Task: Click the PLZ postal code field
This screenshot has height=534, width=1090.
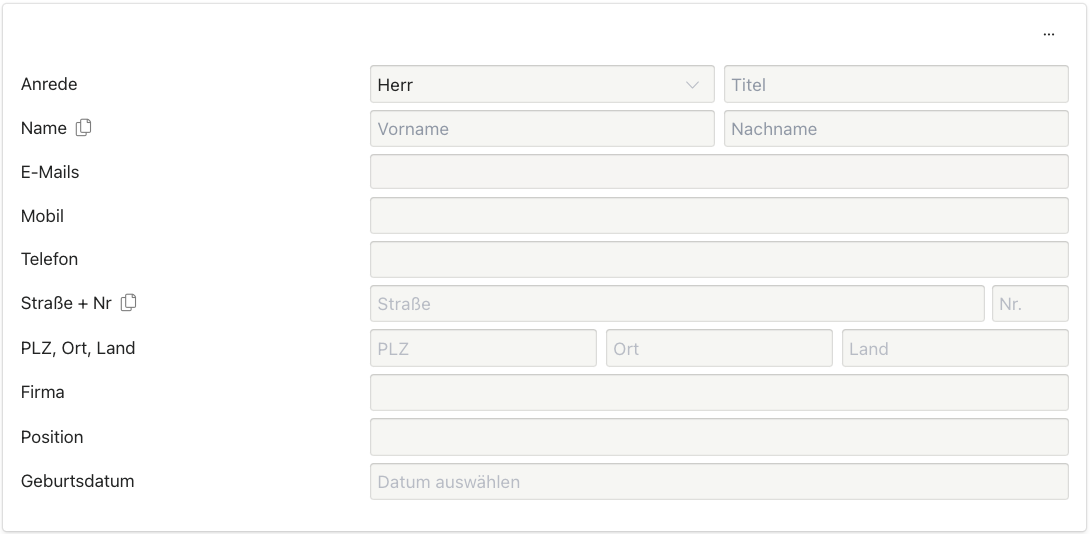Action: click(483, 348)
